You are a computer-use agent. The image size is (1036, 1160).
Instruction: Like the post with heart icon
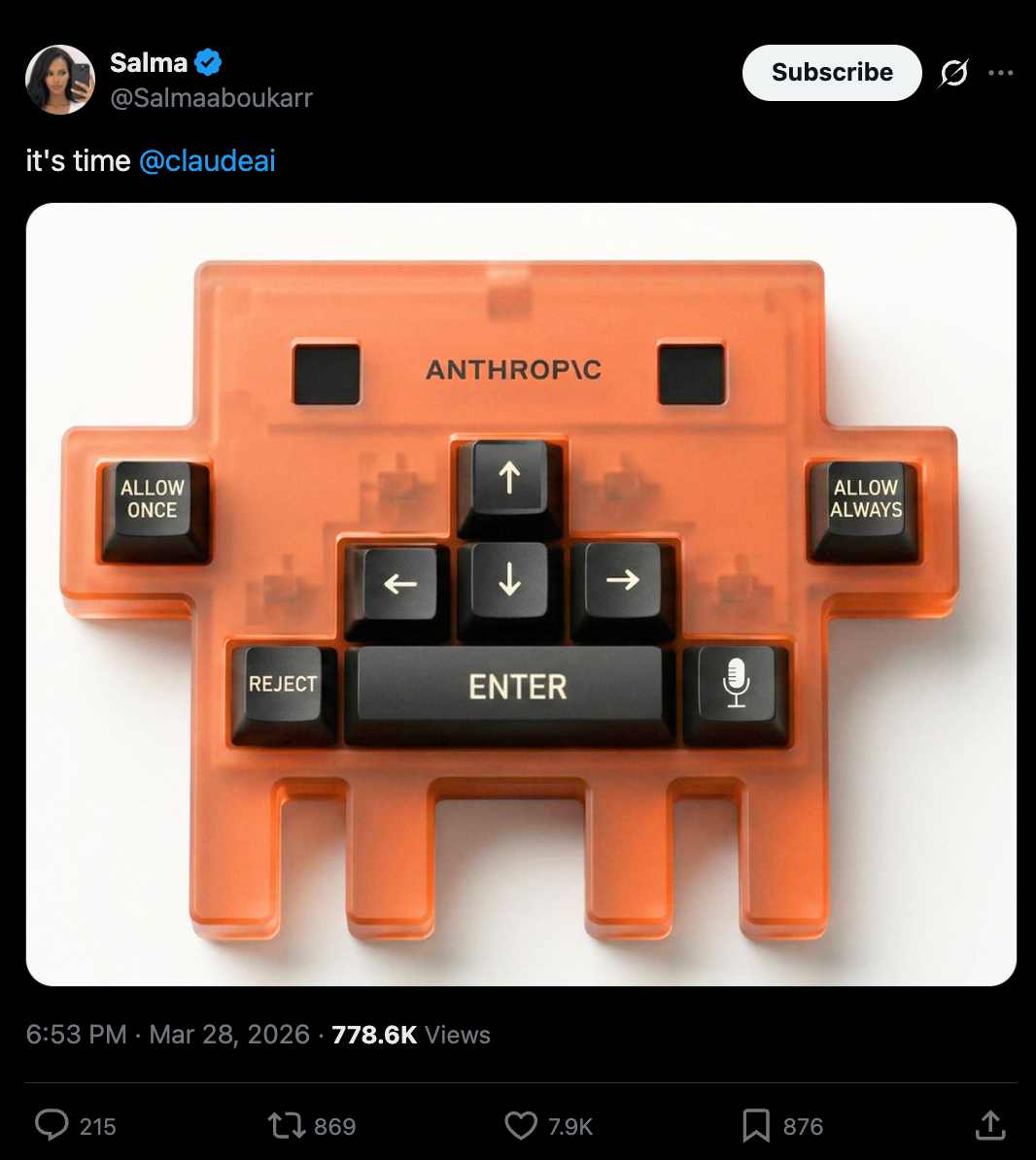pos(521,1125)
